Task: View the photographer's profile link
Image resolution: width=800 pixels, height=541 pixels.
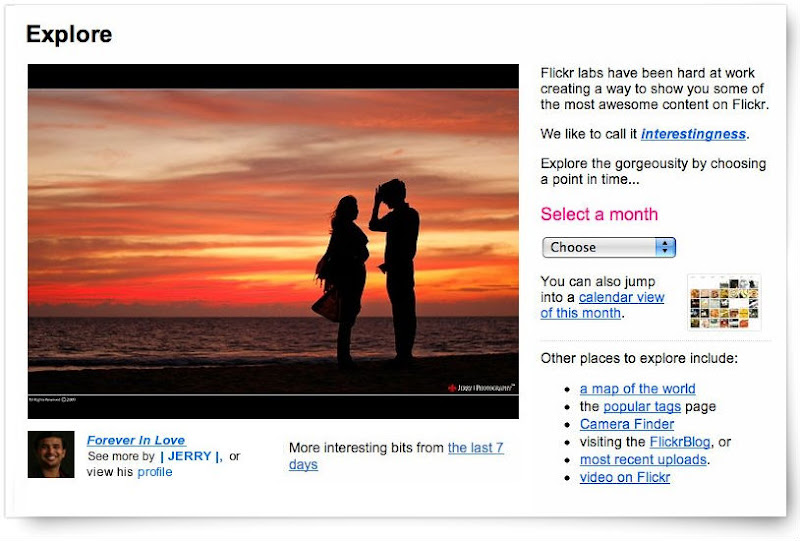Action: [x=155, y=472]
